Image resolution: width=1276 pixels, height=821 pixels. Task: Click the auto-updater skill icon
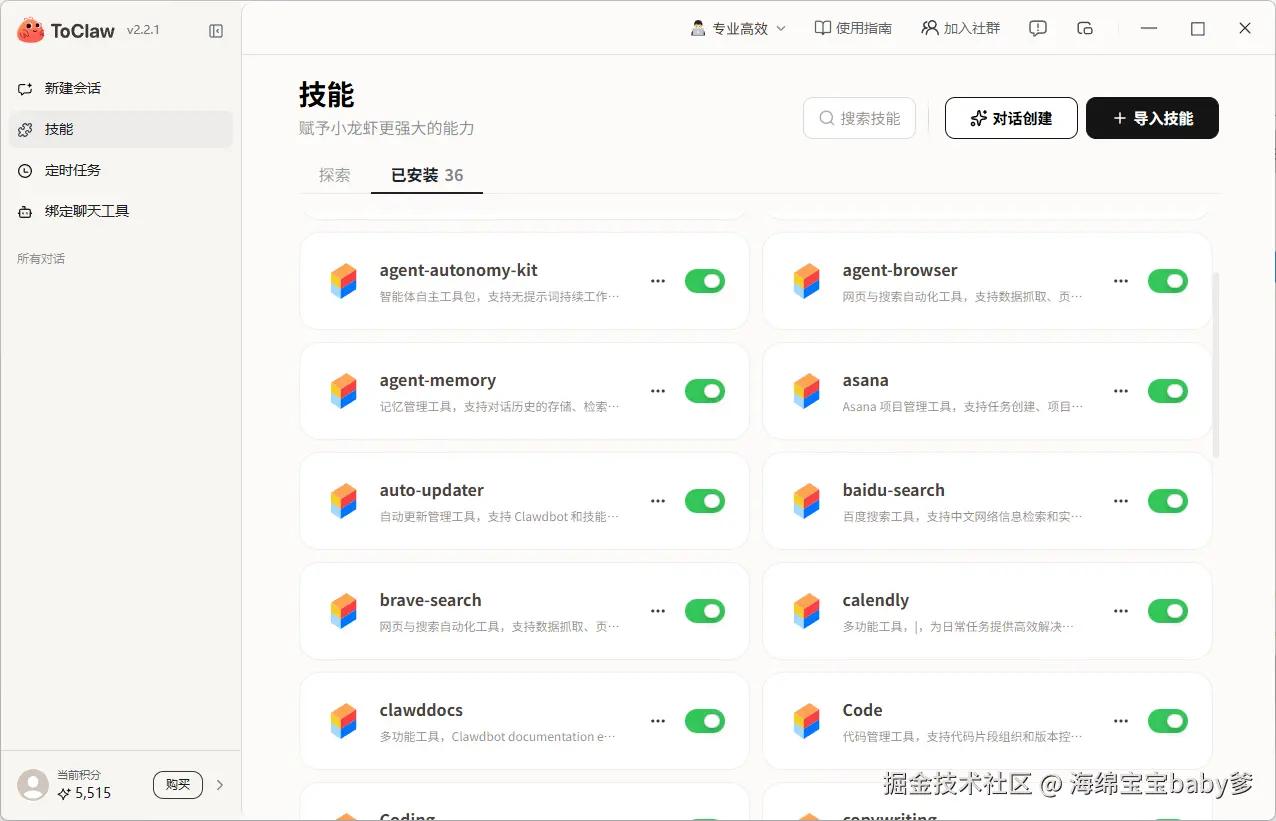pyautogui.click(x=344, y=501)
